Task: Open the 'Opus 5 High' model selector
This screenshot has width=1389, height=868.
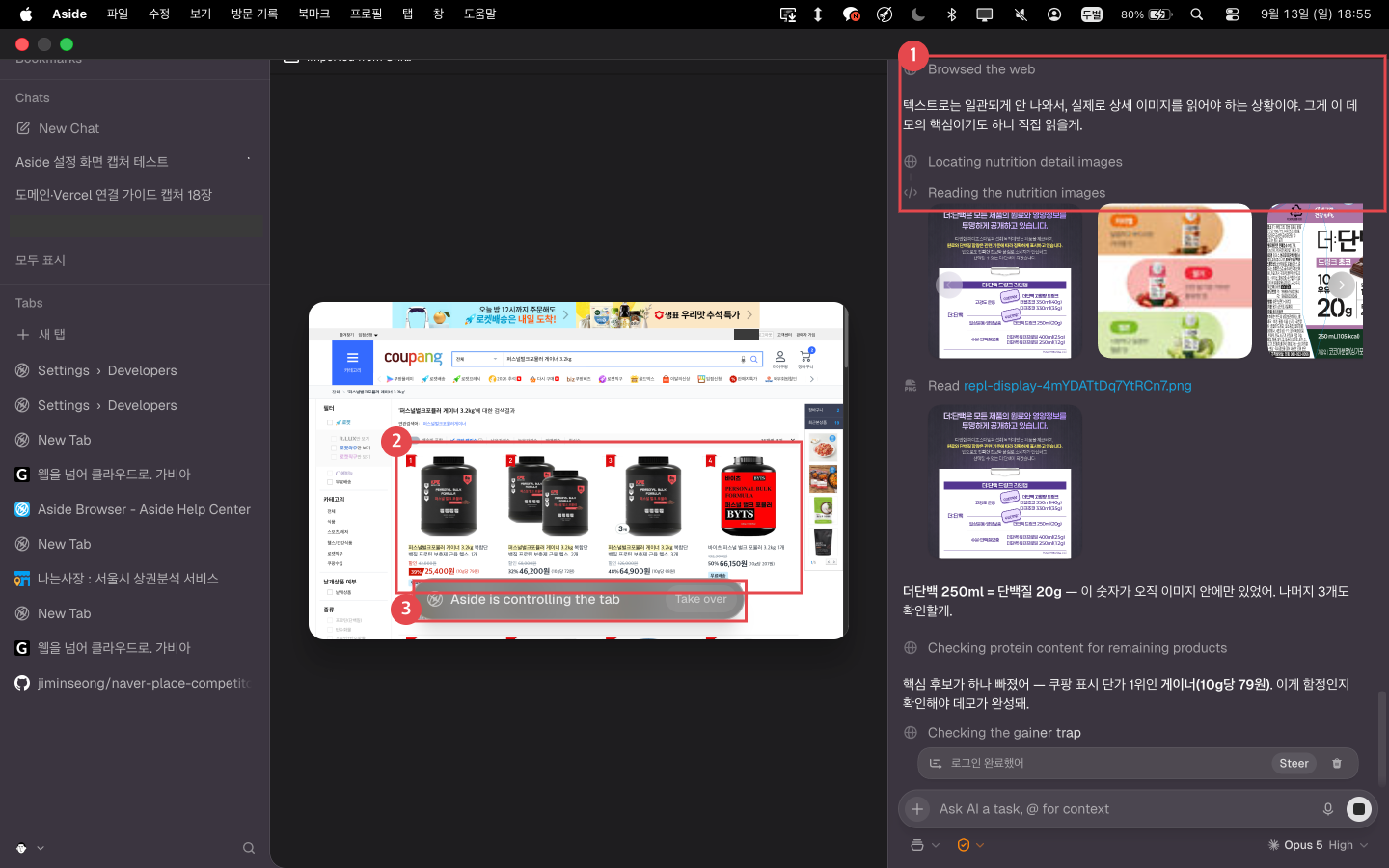Action: pos(1318,845)
